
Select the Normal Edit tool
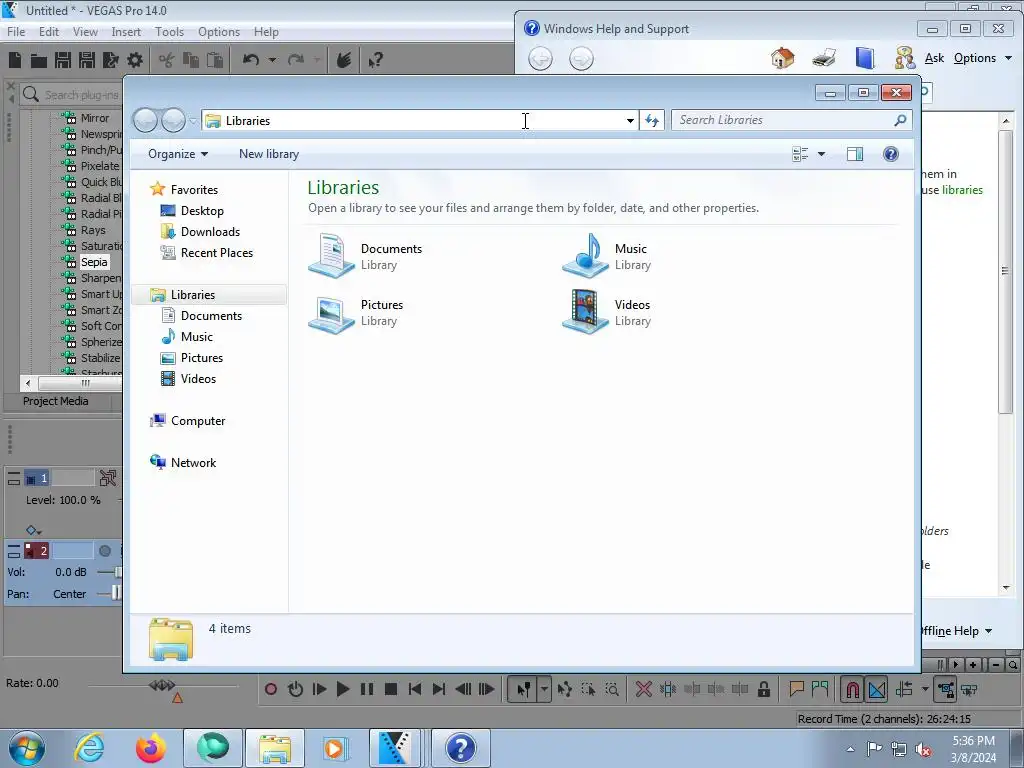pyautogui.click(x=523, y=689)
